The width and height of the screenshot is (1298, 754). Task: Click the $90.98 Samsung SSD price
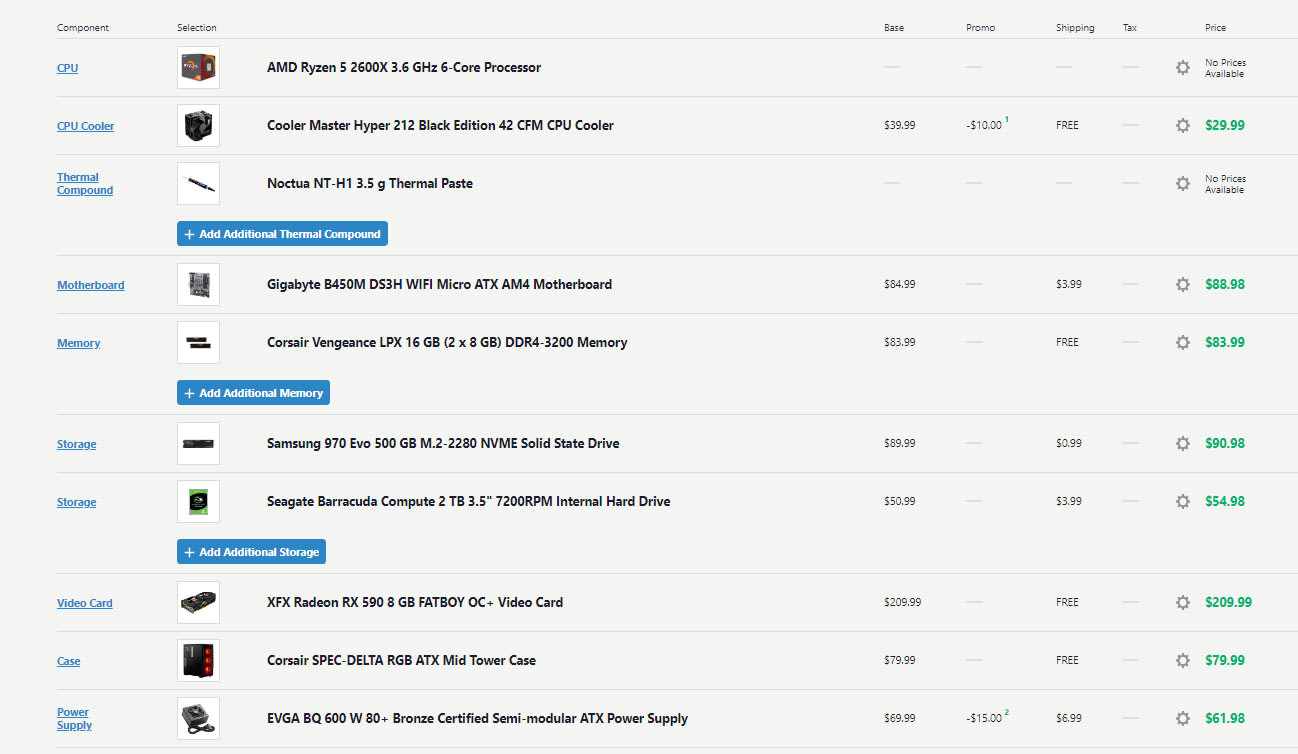(x=1225, y=444)
